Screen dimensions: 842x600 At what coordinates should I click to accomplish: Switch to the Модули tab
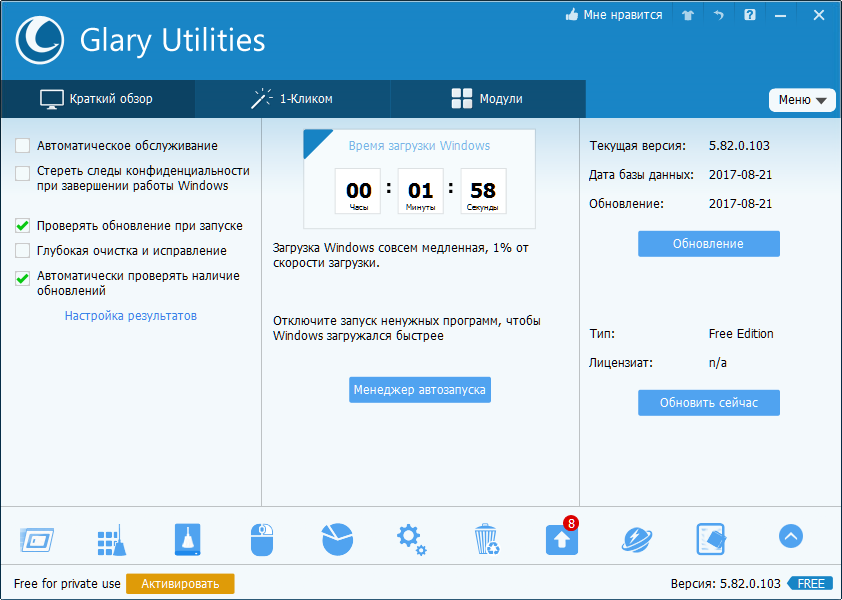(x=487, y=99)
